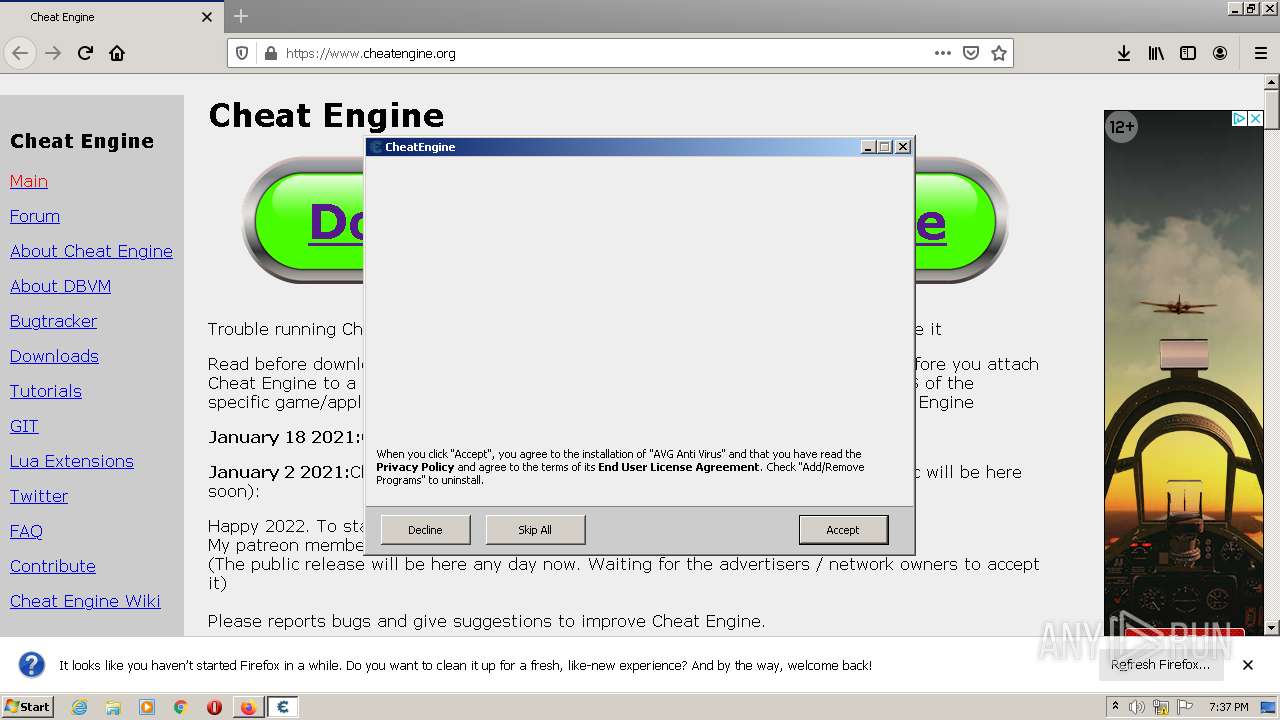This screenshot has width=1280, height=720.
Task: Close the CheatEngine installer dialog
Action: click(x=903, y=147)
